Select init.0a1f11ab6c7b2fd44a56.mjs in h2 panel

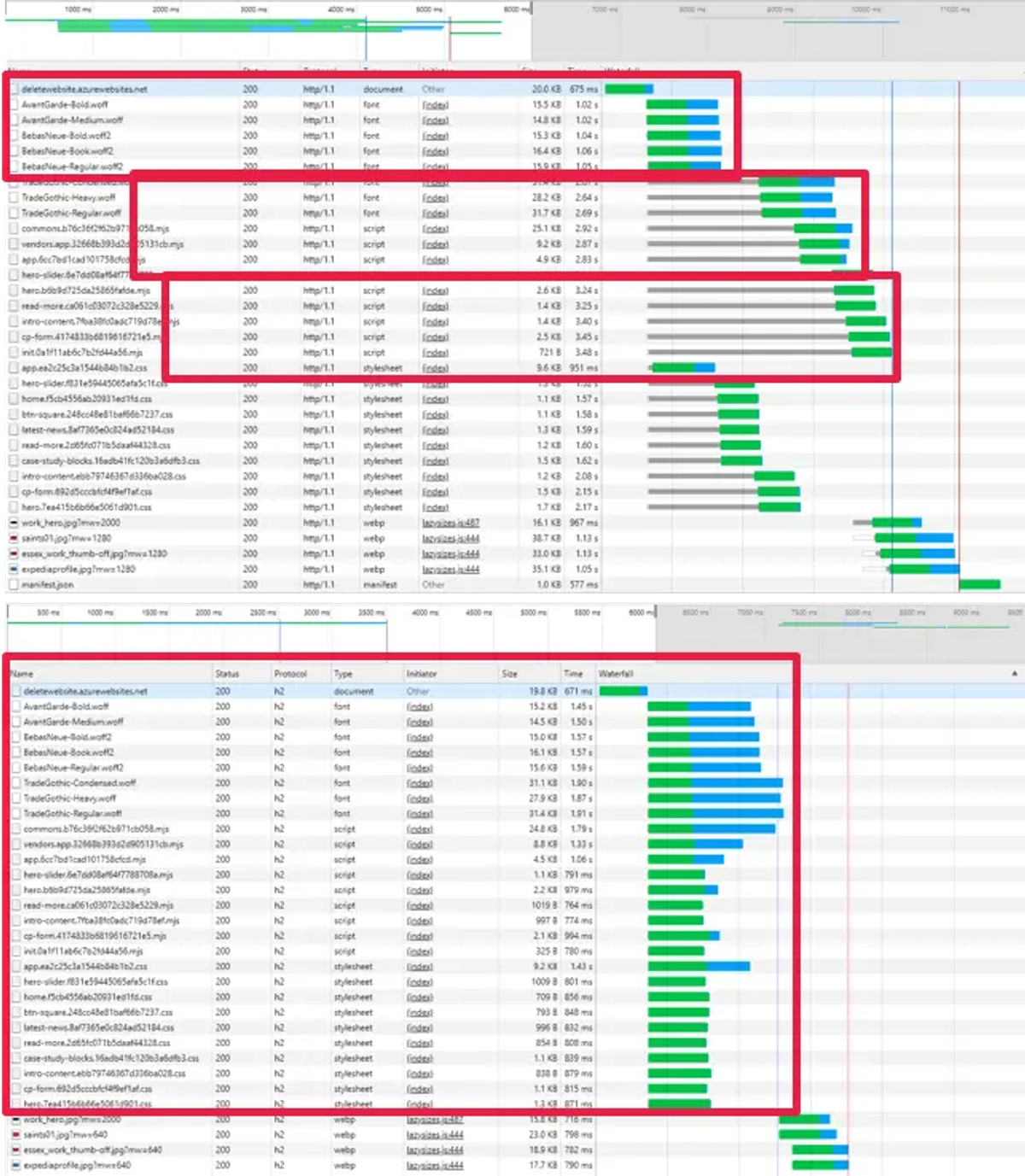pyautogui.click(x=83, y=951)
